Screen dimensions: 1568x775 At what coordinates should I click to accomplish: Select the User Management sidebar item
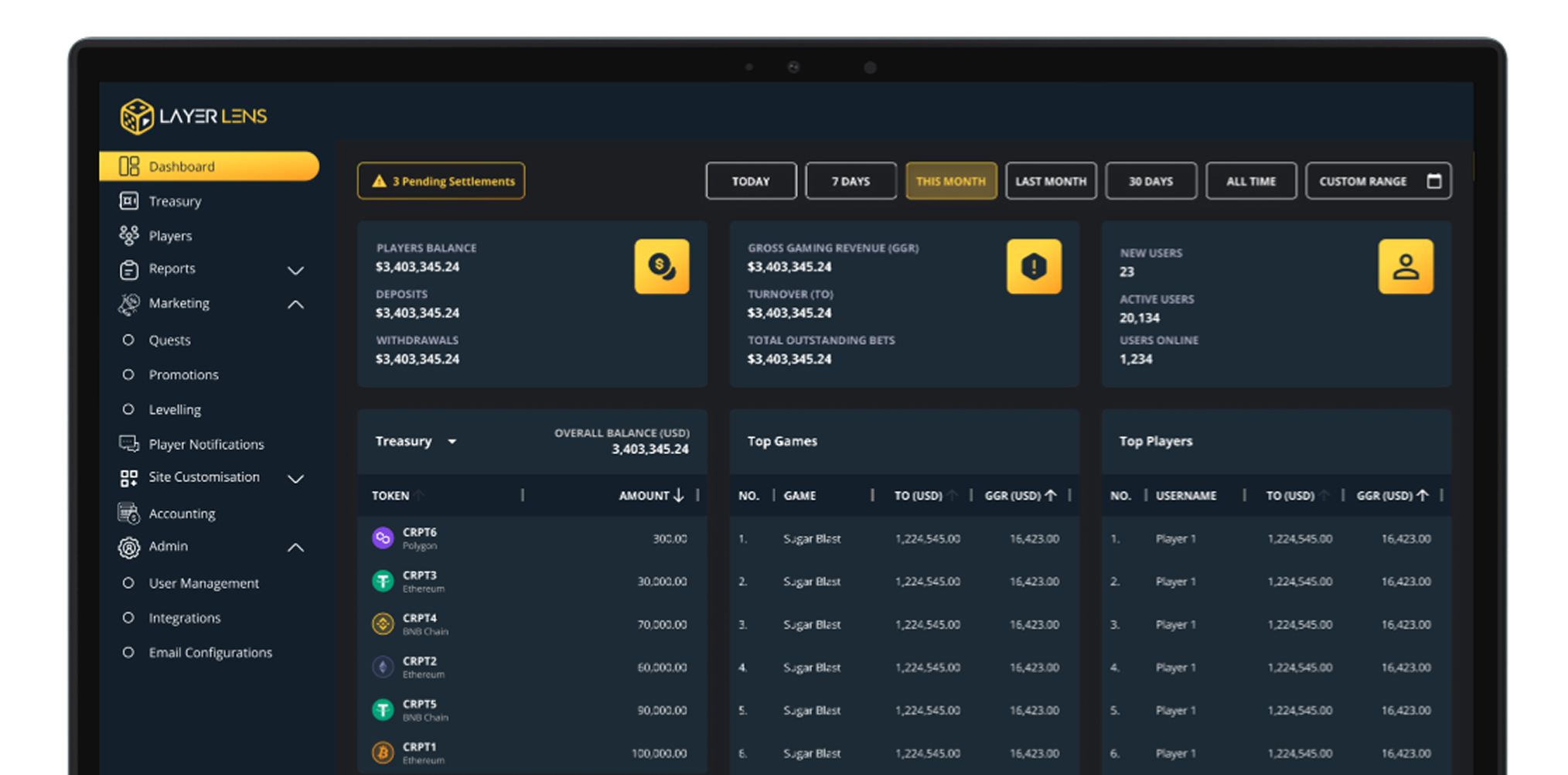pos(203,583)
